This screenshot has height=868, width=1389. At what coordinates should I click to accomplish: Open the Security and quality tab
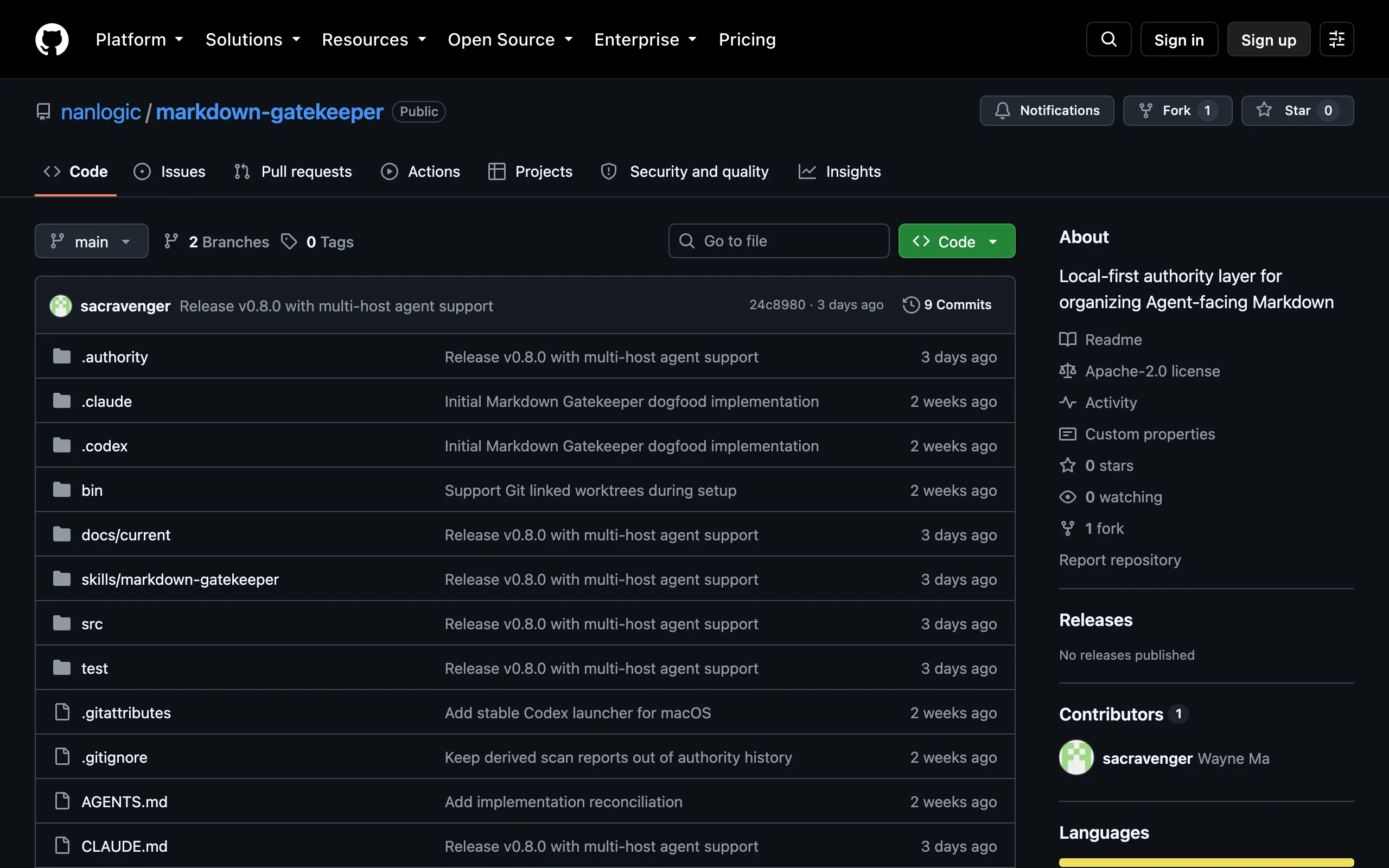point(685,171)
